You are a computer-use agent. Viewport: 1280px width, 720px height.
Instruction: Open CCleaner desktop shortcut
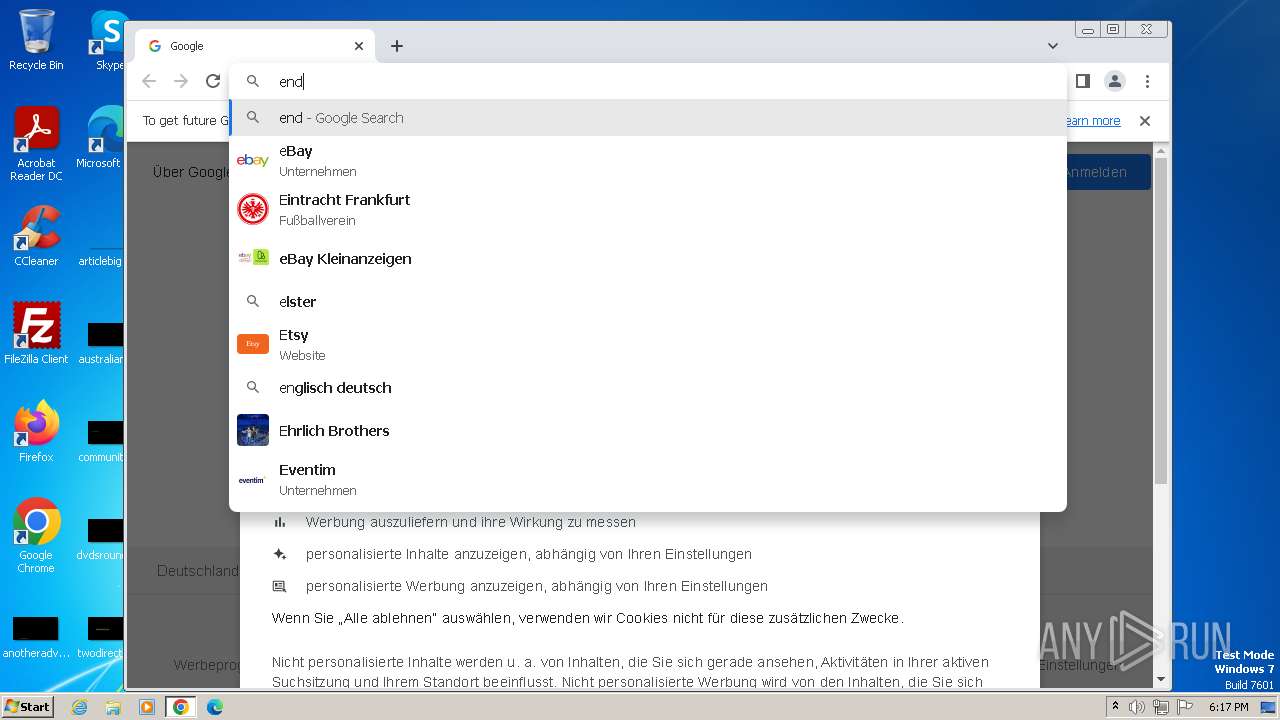[36, 236]
